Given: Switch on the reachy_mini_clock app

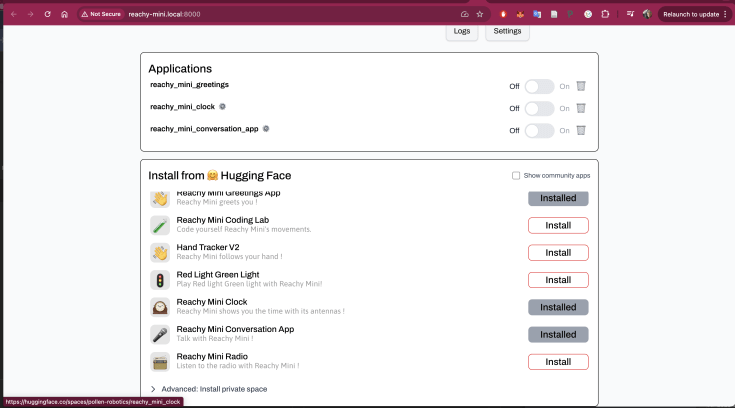Looking at the screenshot, I should [x=539, y=108].
